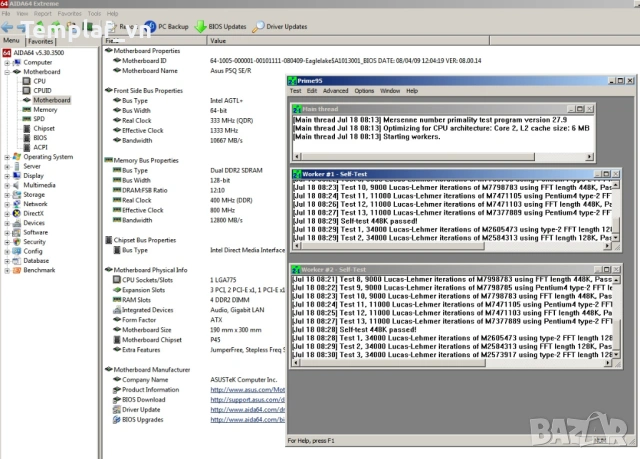Viewport: 640px width, 459px height.
Task: Click the Field column header
Action: coord(155,41)
